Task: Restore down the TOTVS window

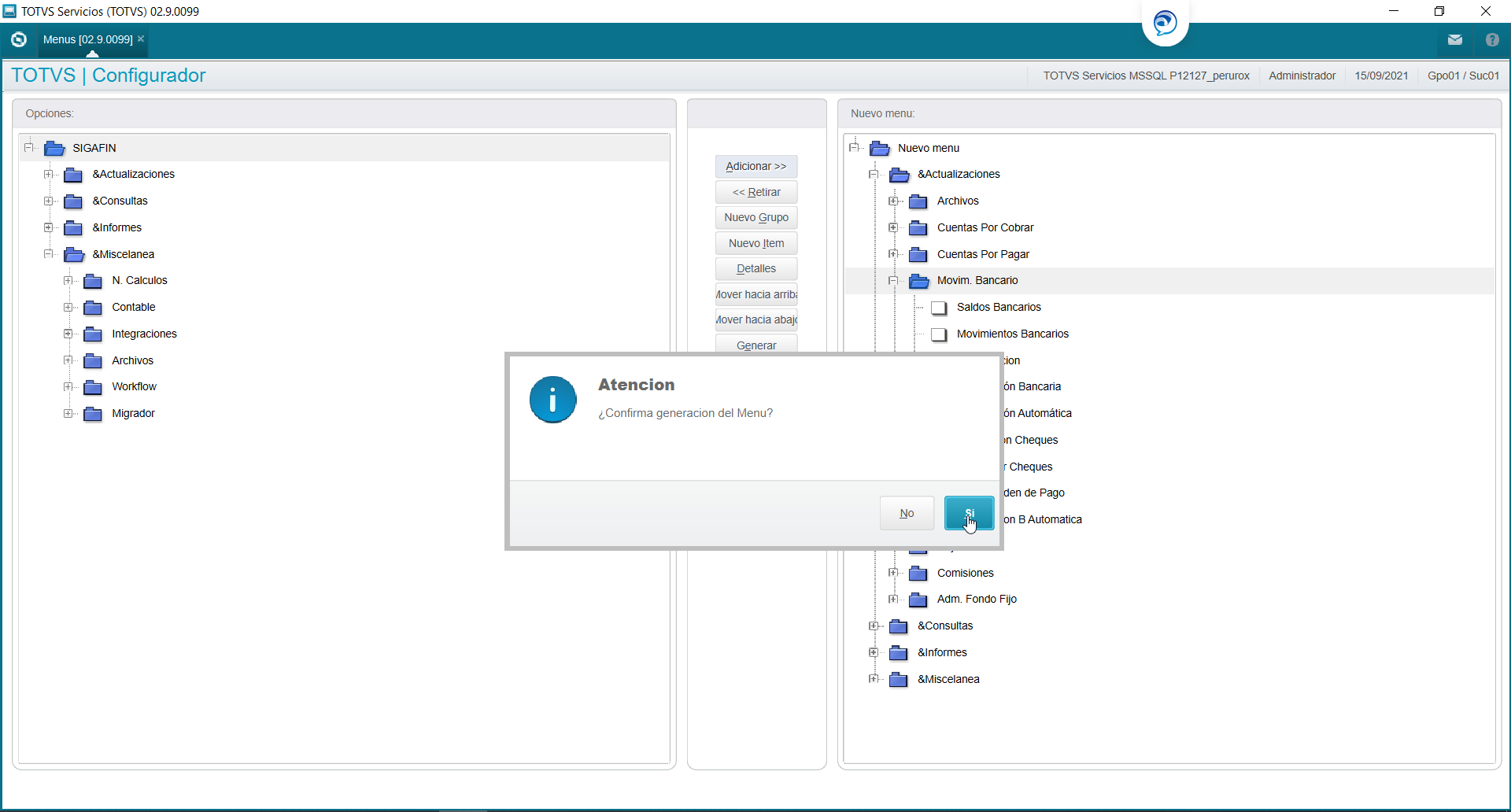Action: point(1439,11)
